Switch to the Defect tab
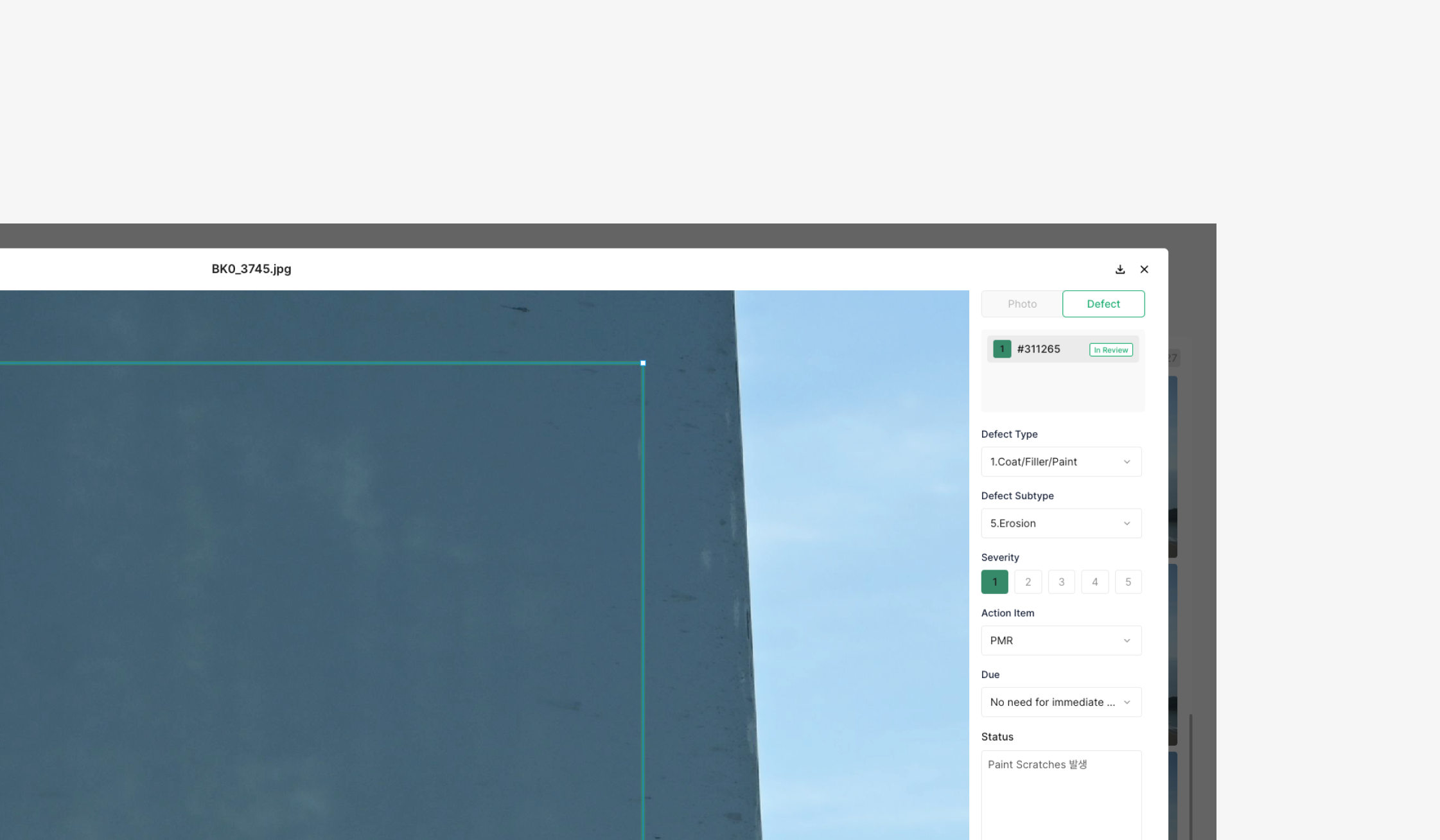1440x840 pixels. 1103,304
